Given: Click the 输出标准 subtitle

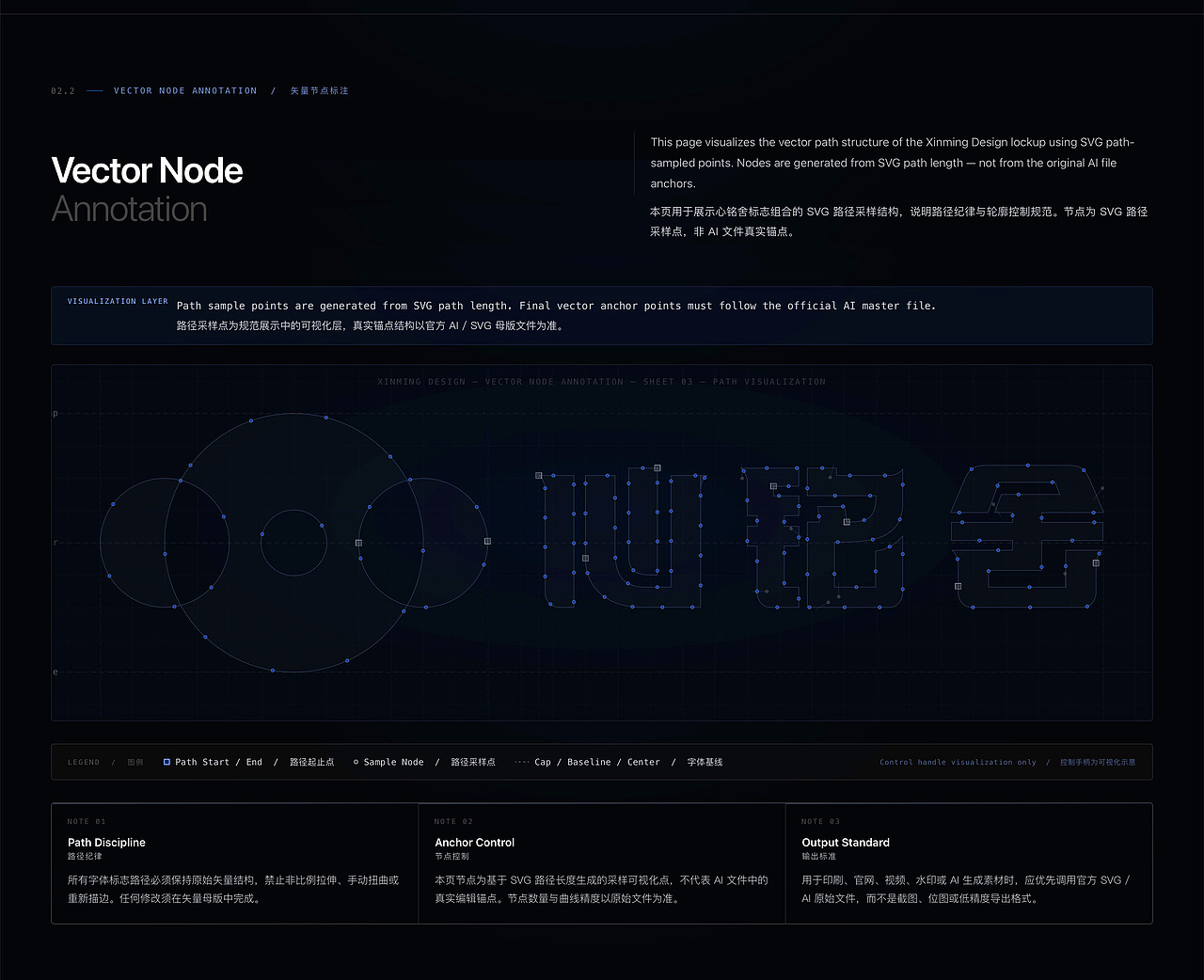Looking at the screenshot, I should 818,857.
